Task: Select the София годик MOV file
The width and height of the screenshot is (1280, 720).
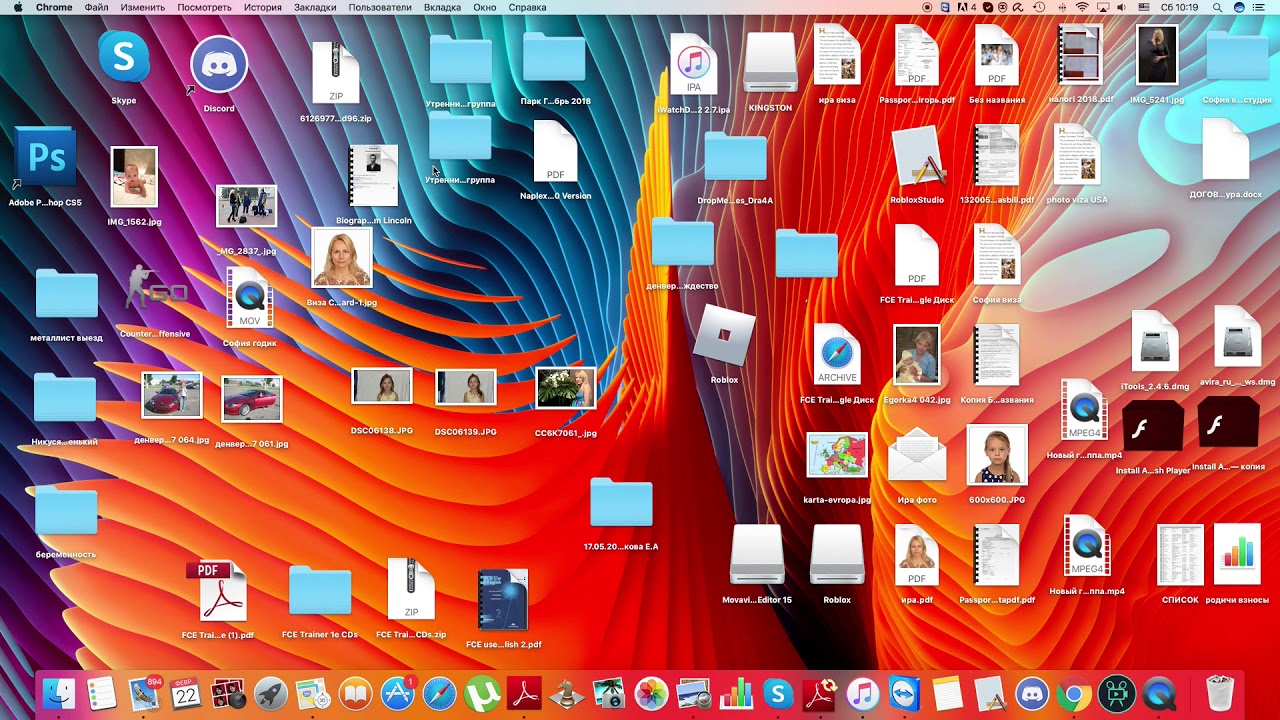Action: 250,298
